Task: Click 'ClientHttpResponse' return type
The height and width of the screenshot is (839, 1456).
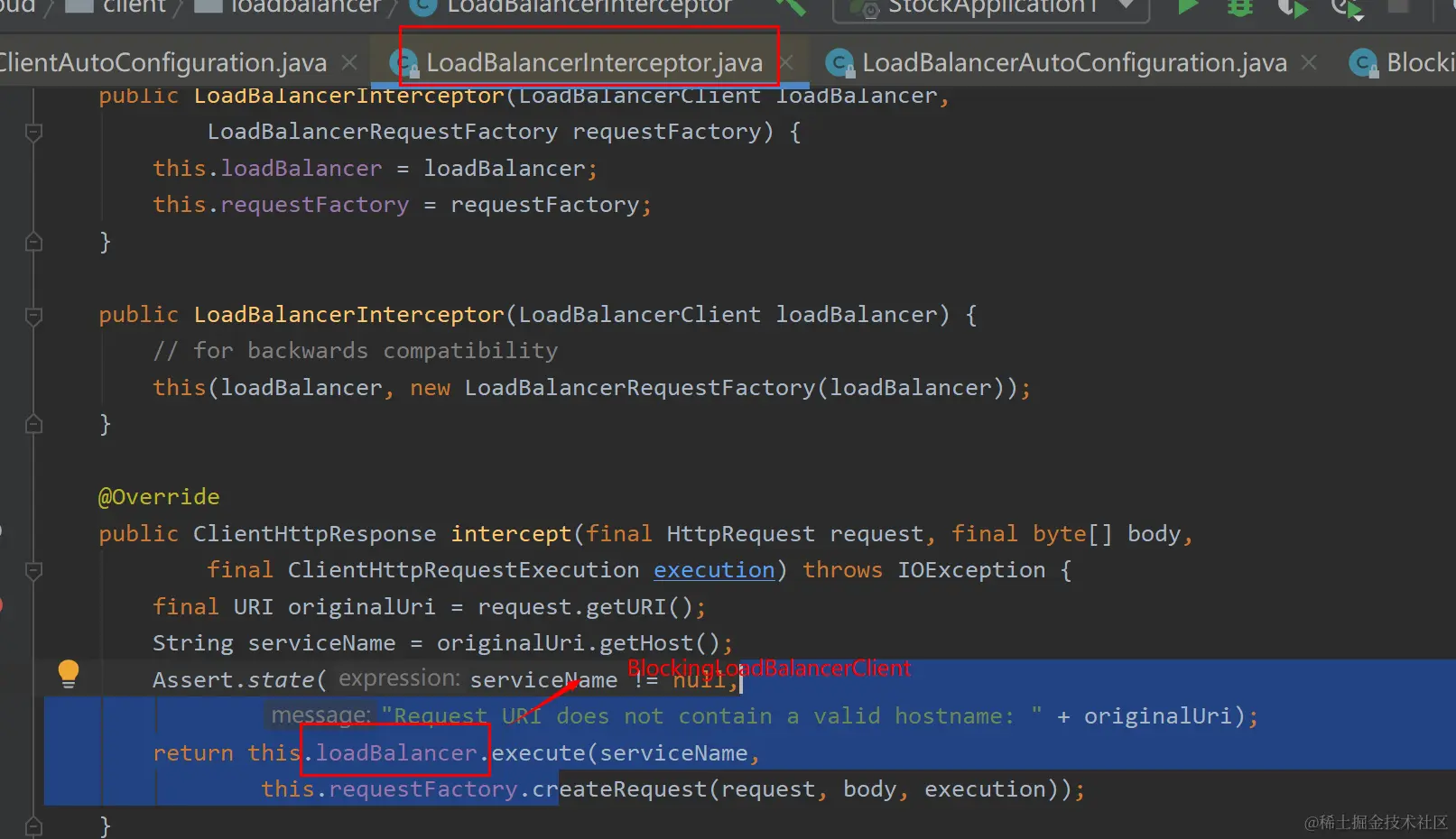Action: point(314,534)
